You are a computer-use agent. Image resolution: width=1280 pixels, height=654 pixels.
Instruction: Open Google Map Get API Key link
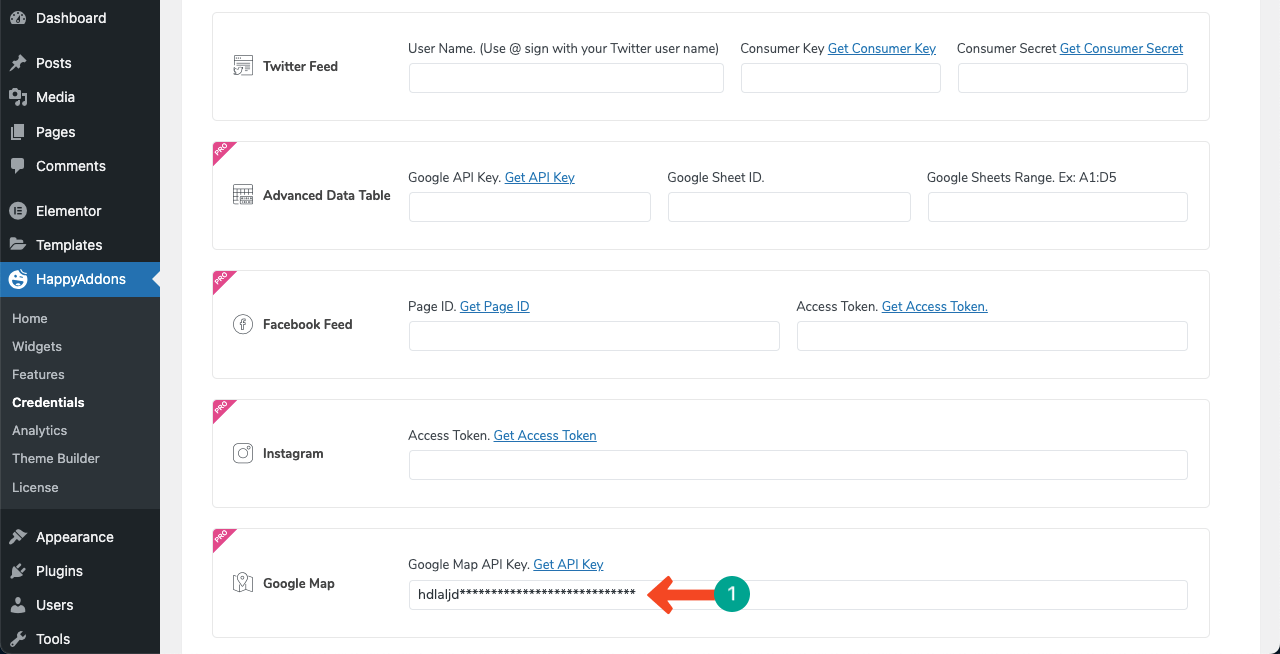point(568,564)
